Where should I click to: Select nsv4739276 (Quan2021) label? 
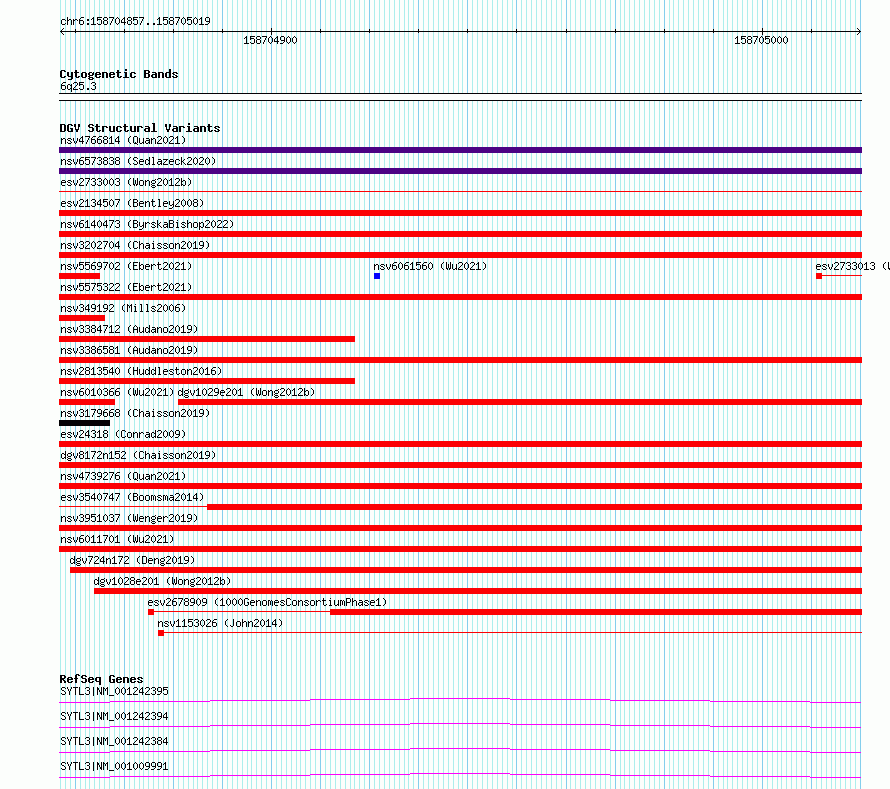[x=123, y=476]
